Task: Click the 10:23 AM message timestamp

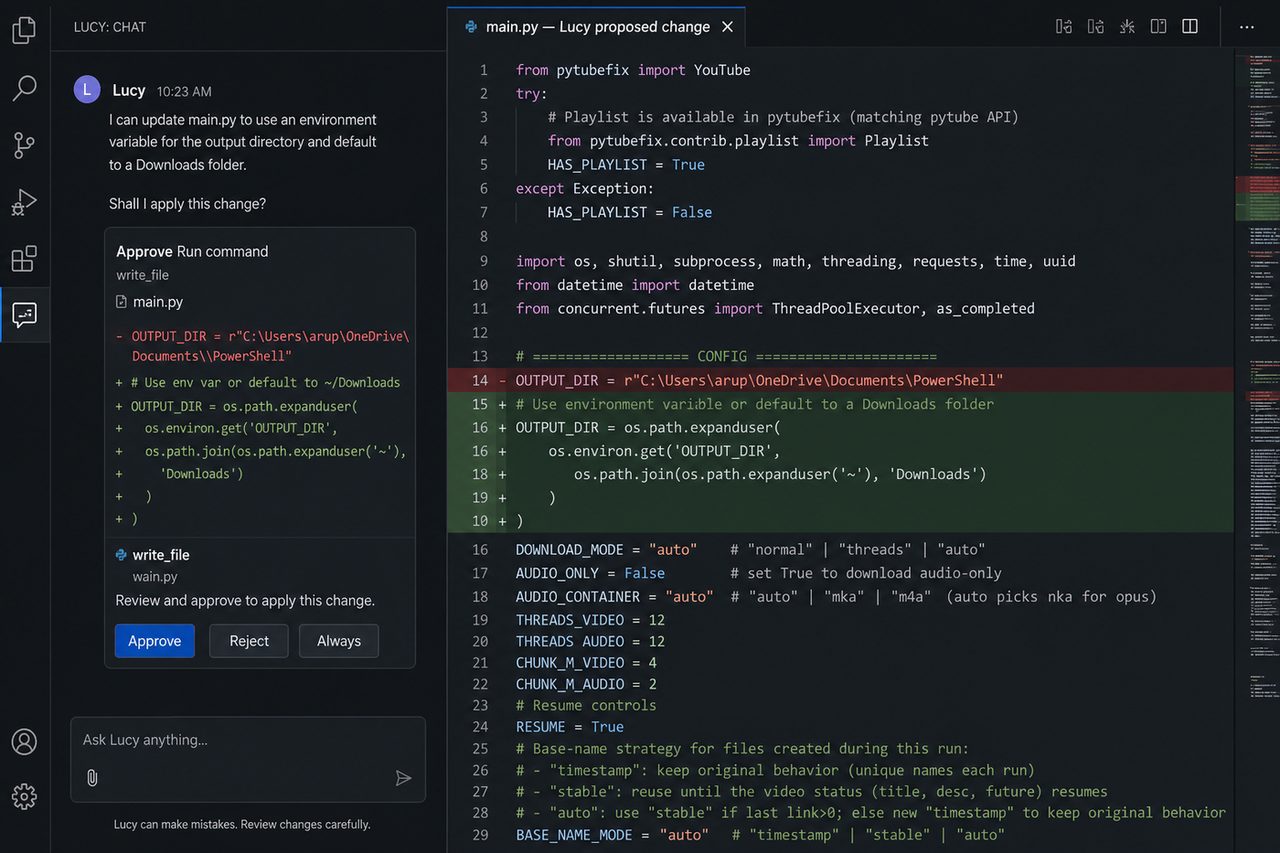Action: (184, 91)
